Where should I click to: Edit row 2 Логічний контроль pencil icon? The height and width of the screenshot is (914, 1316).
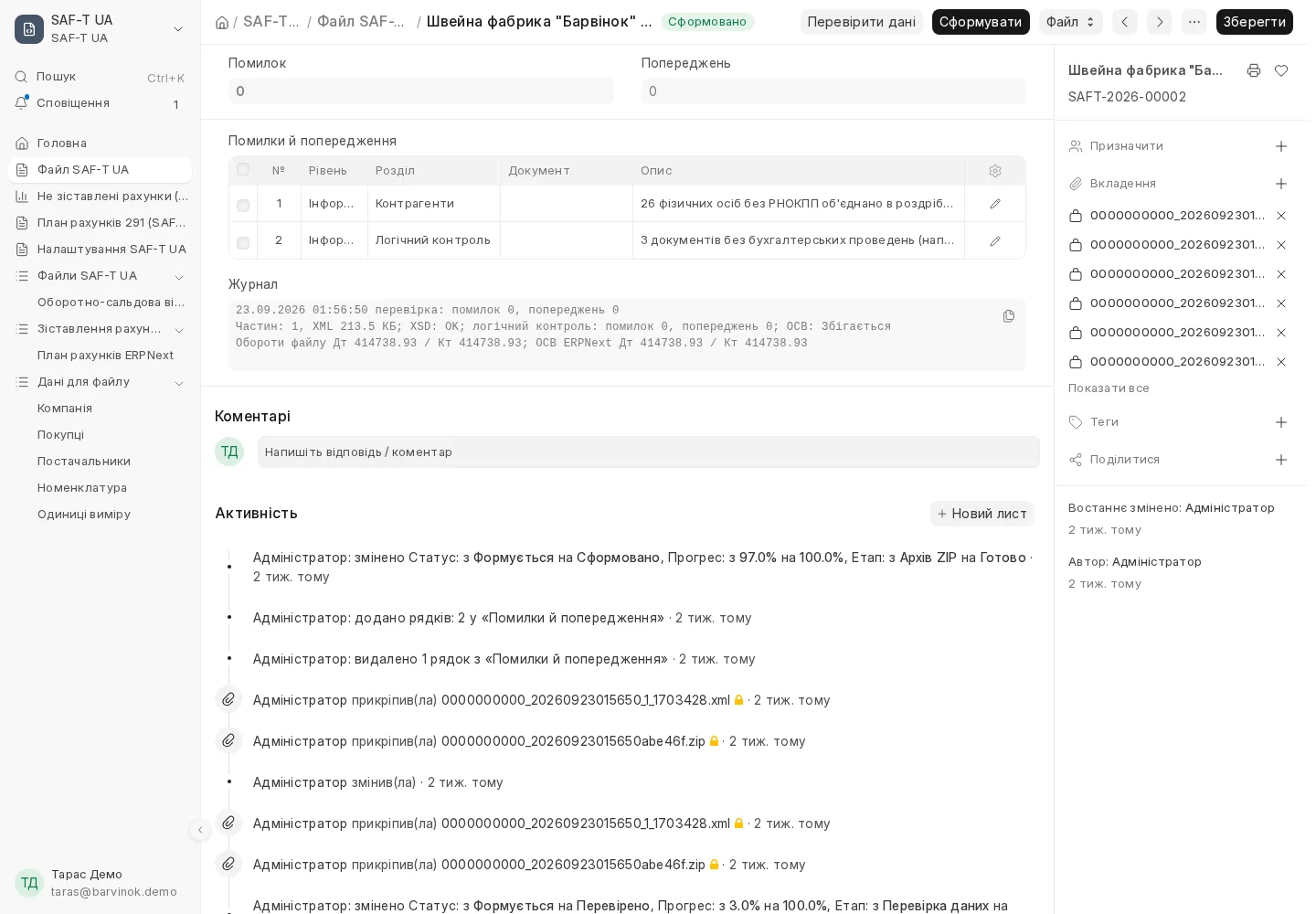click(995, 240)
